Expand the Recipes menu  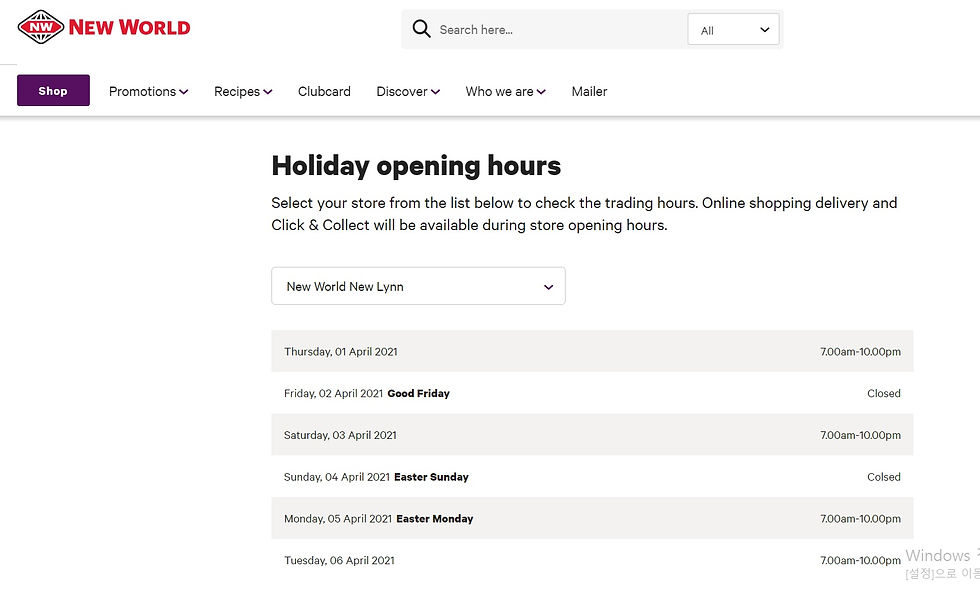pos(243,91)
